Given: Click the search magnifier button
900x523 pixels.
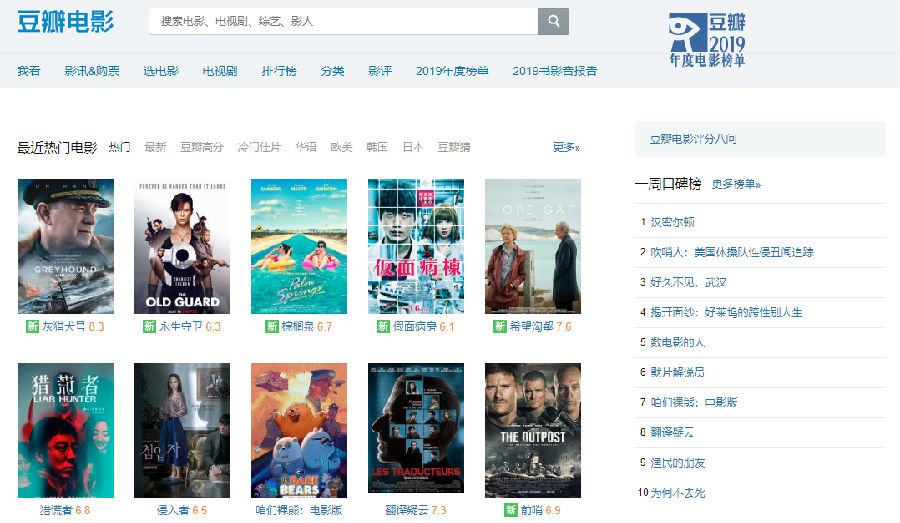Looking at the screenshot, I should pyautogui.click(x=553, y=21).
